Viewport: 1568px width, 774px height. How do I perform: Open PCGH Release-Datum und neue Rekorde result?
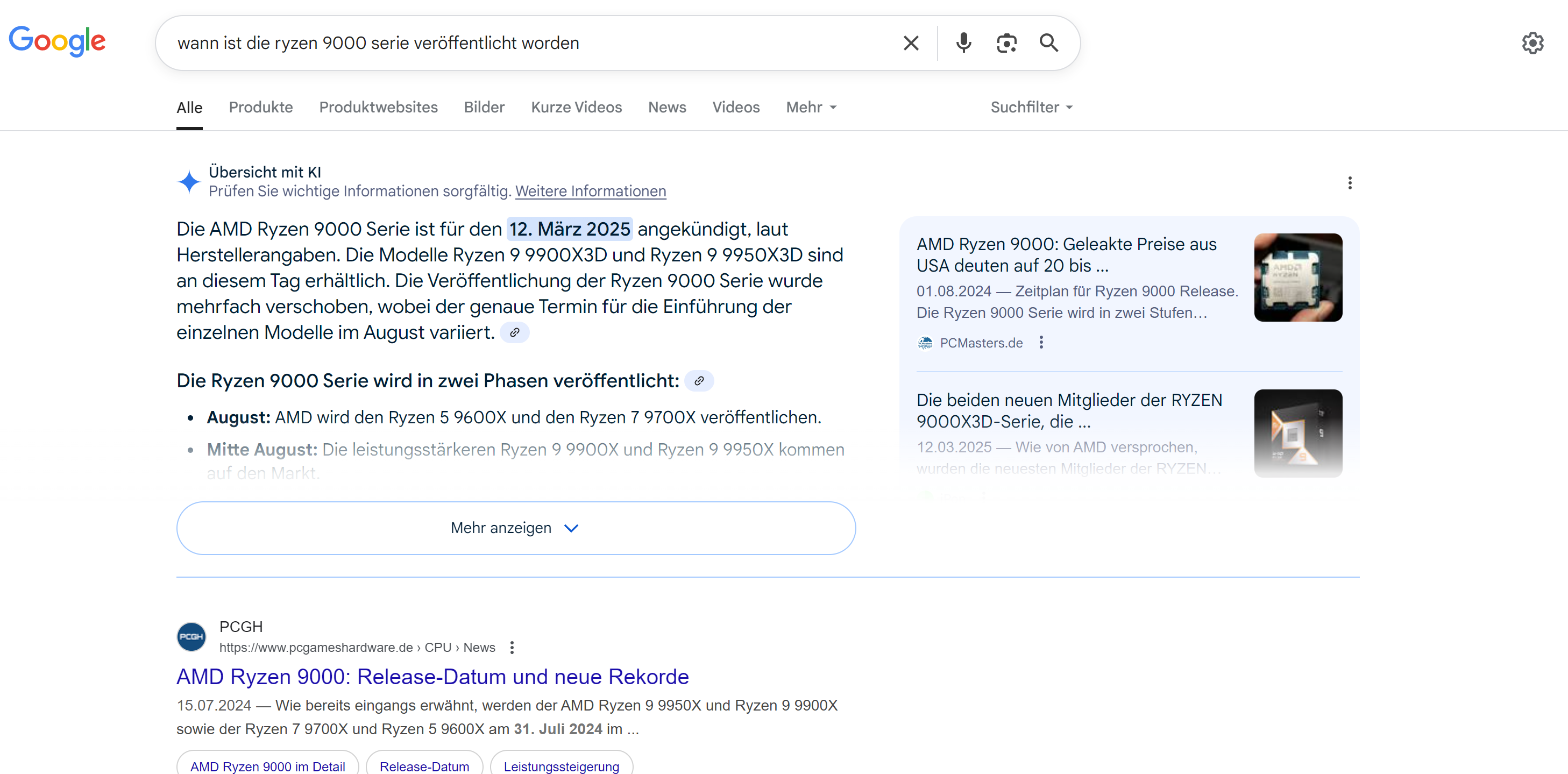(432, 677)
